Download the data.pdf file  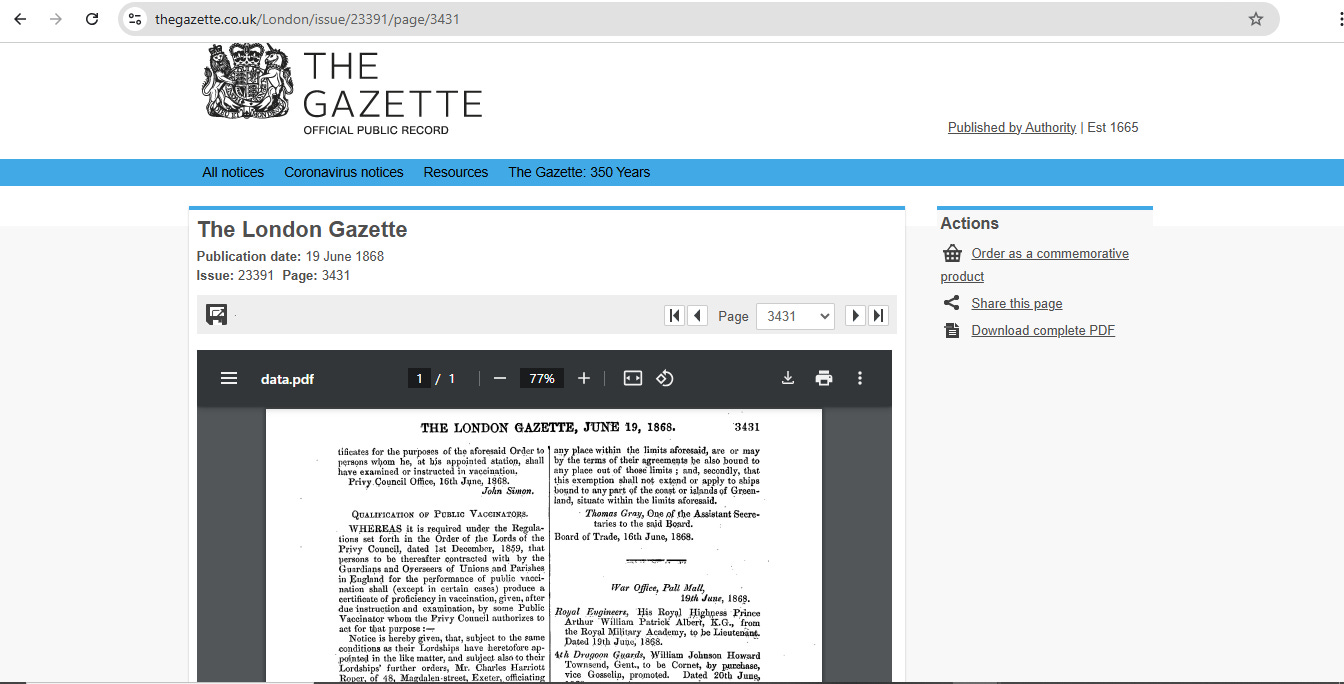pyautogui.click(x=788, y=378)
